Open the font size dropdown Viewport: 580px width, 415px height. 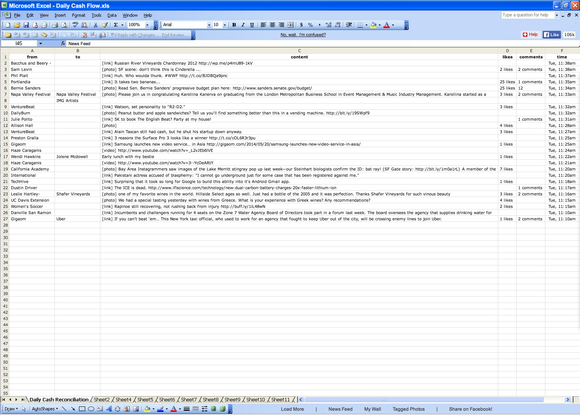(x=225, y=25)
